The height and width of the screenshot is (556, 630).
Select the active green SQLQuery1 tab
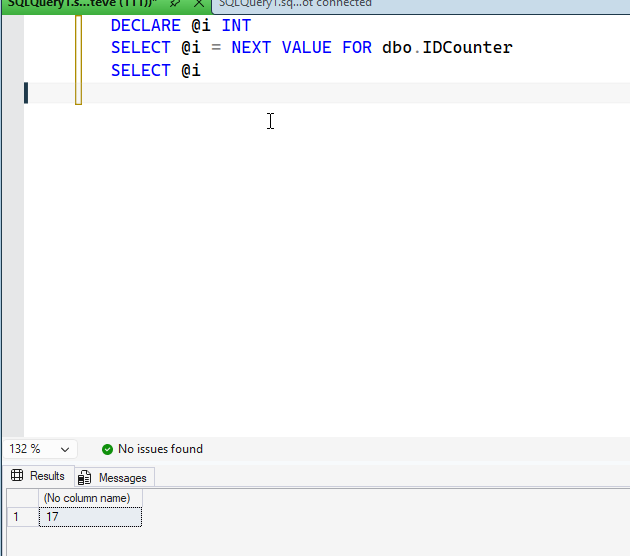[80, 4]
